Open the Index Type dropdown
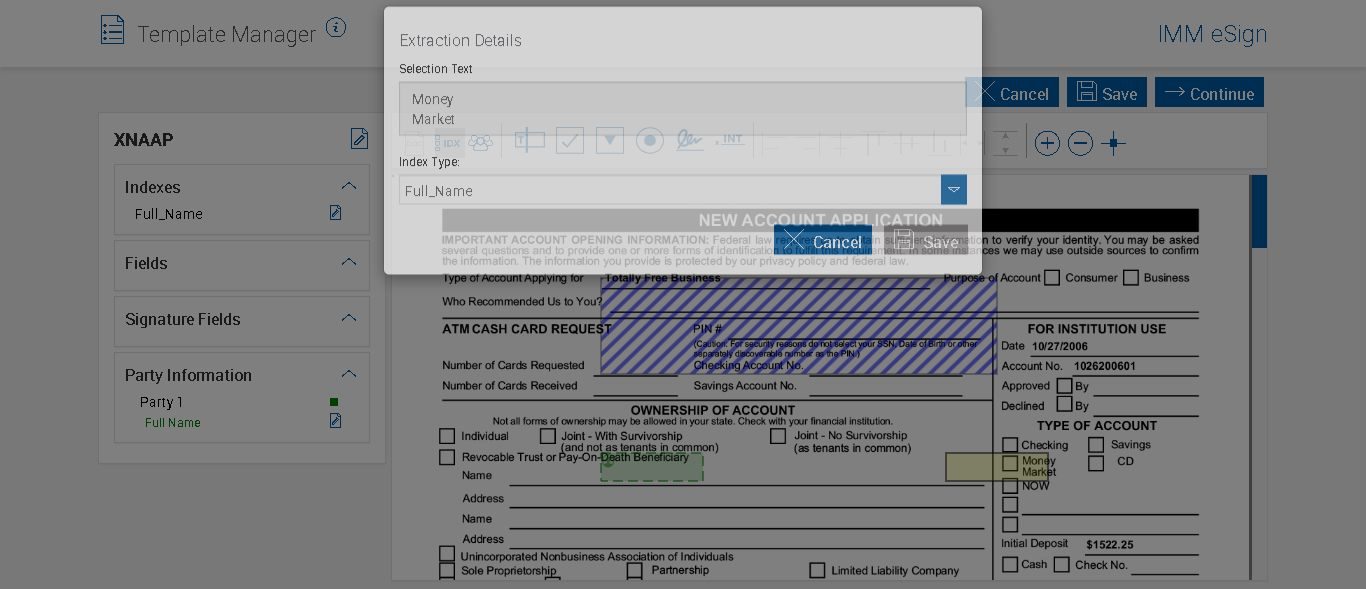1366x589 pixels. [x=953, y=190]
